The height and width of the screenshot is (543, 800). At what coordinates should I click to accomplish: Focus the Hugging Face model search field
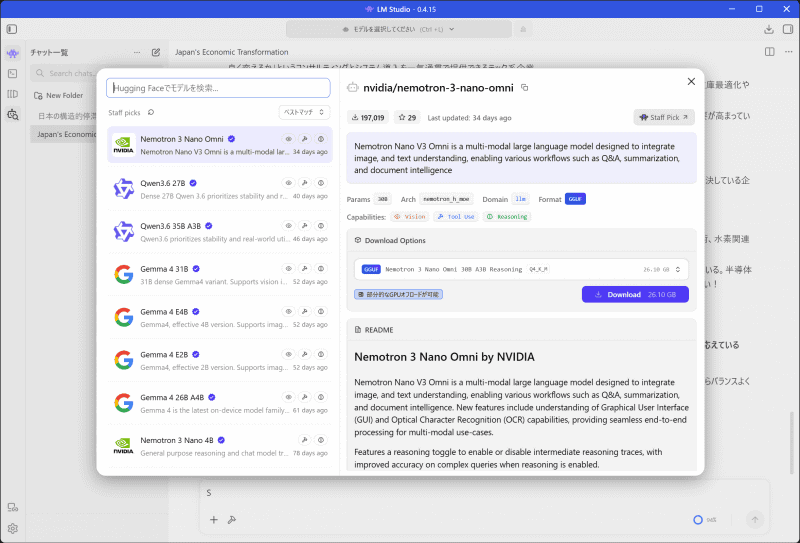tap(218, 88)
